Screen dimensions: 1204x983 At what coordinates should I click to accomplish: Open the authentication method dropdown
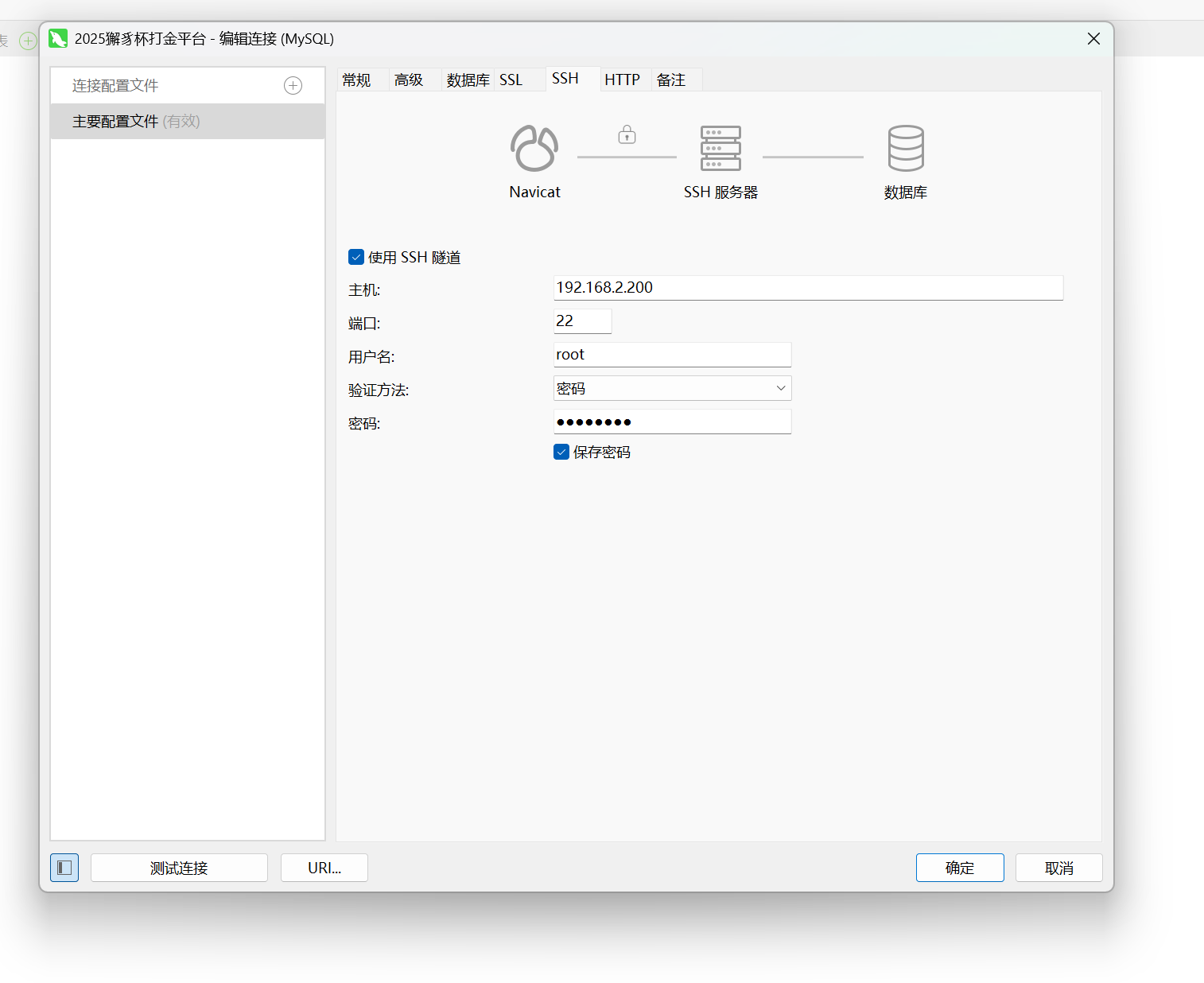tap(673, 388)
